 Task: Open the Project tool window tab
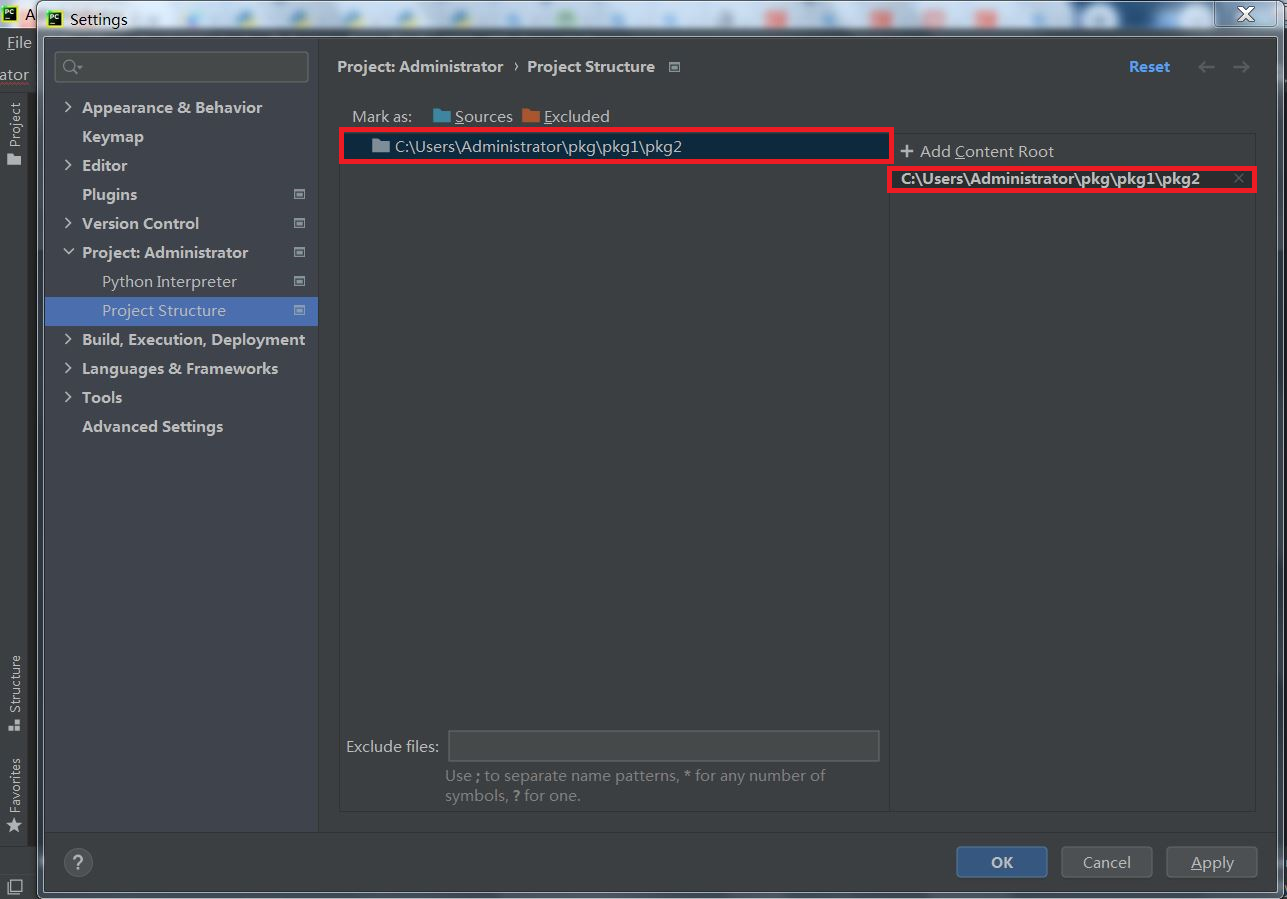tap(14, 133)
